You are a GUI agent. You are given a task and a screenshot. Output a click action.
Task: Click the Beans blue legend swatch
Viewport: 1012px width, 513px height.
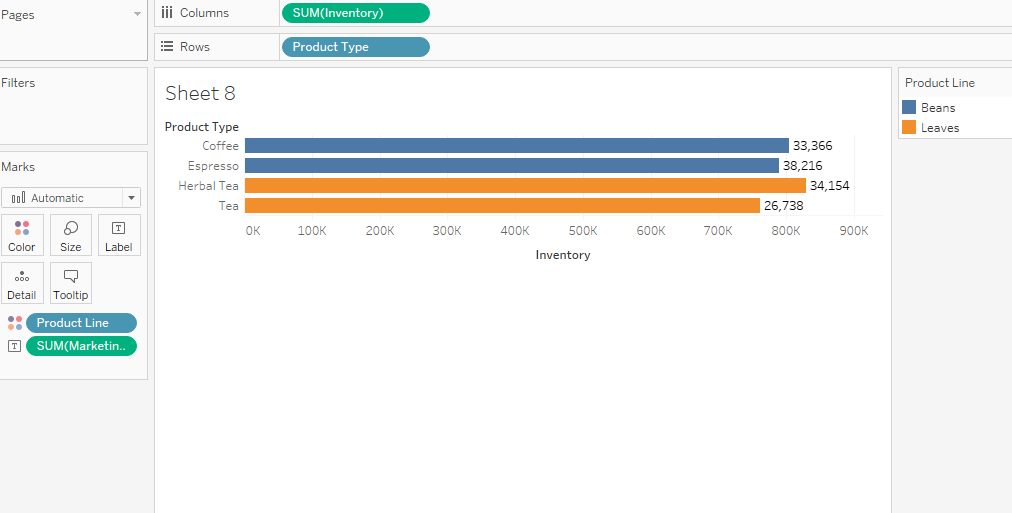909,107
